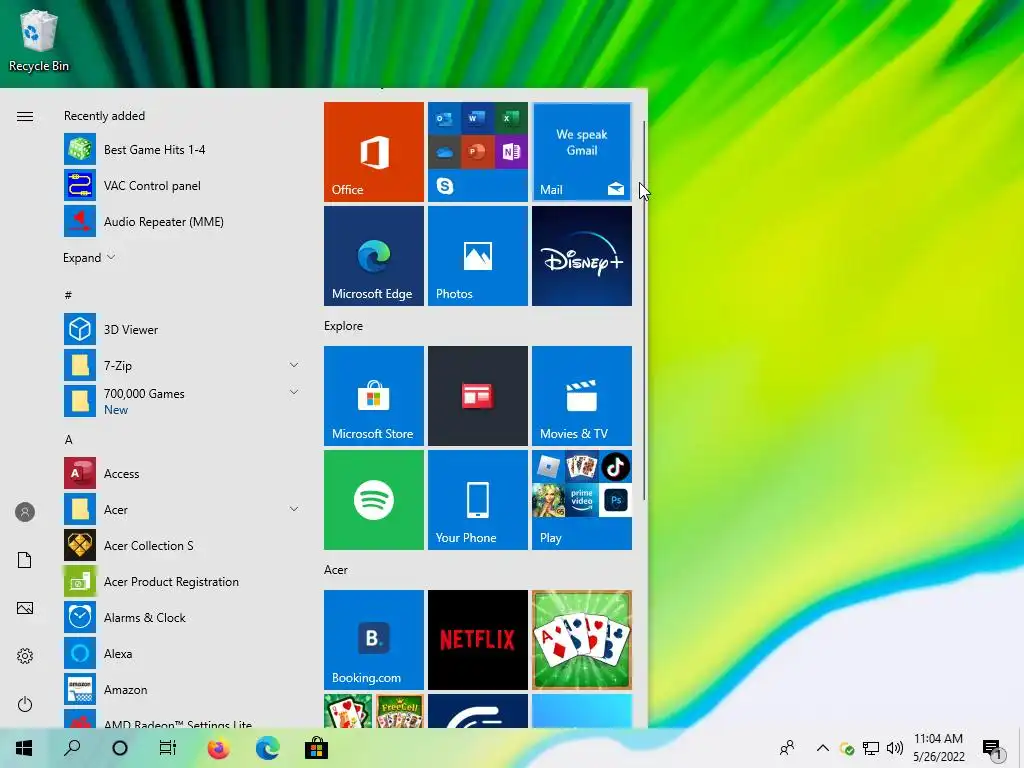Open Microsoft Store tile
The height and width of the screenshot is (768, 1024).
(x=374, y=396)
